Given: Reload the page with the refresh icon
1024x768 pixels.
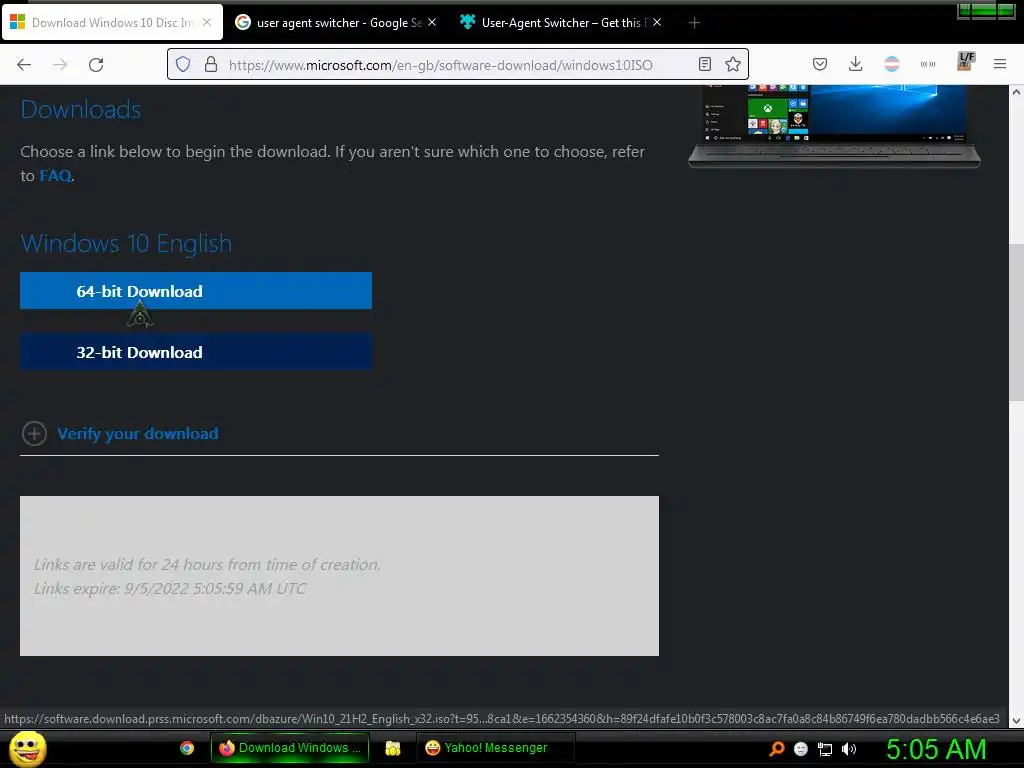Looking at the screenshot, I should point(96,65).
